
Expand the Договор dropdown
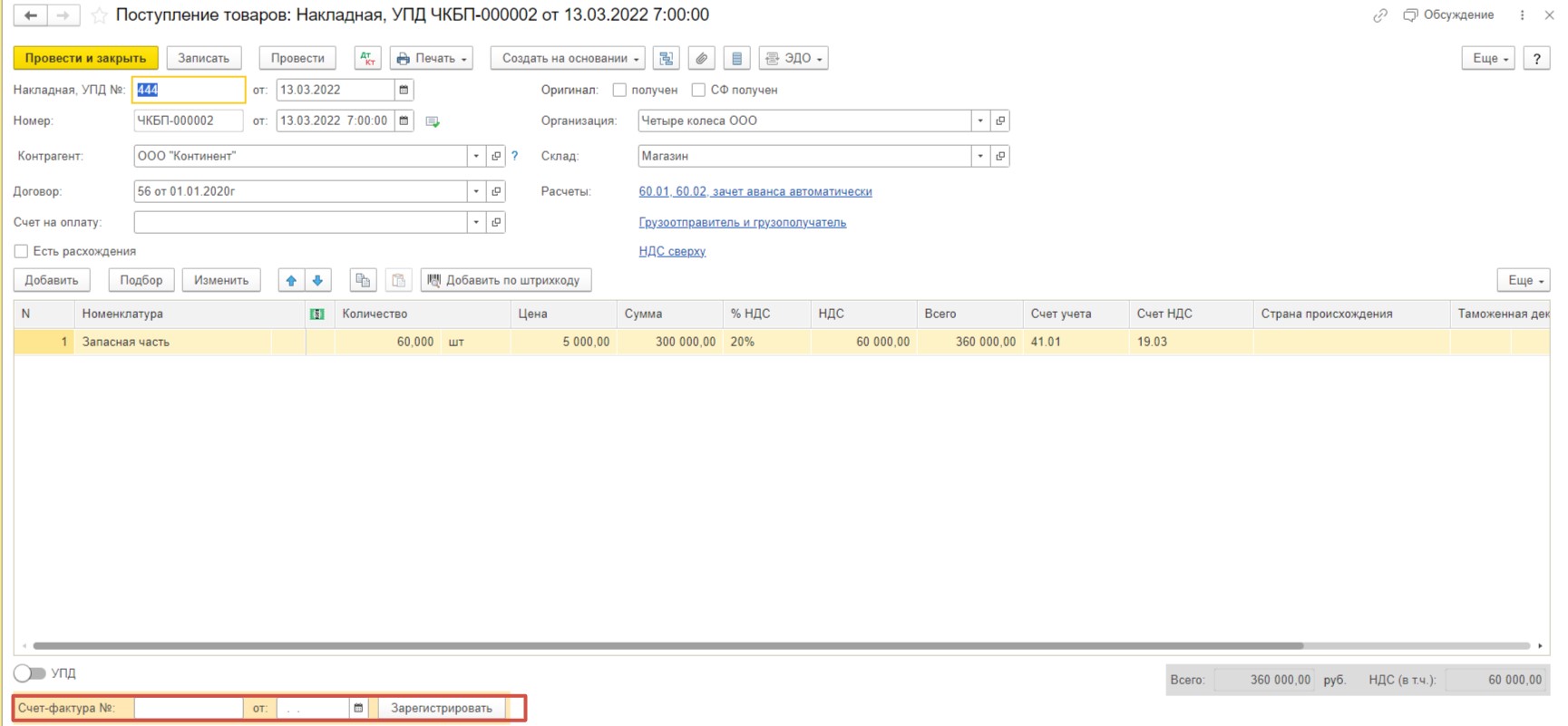476,191
